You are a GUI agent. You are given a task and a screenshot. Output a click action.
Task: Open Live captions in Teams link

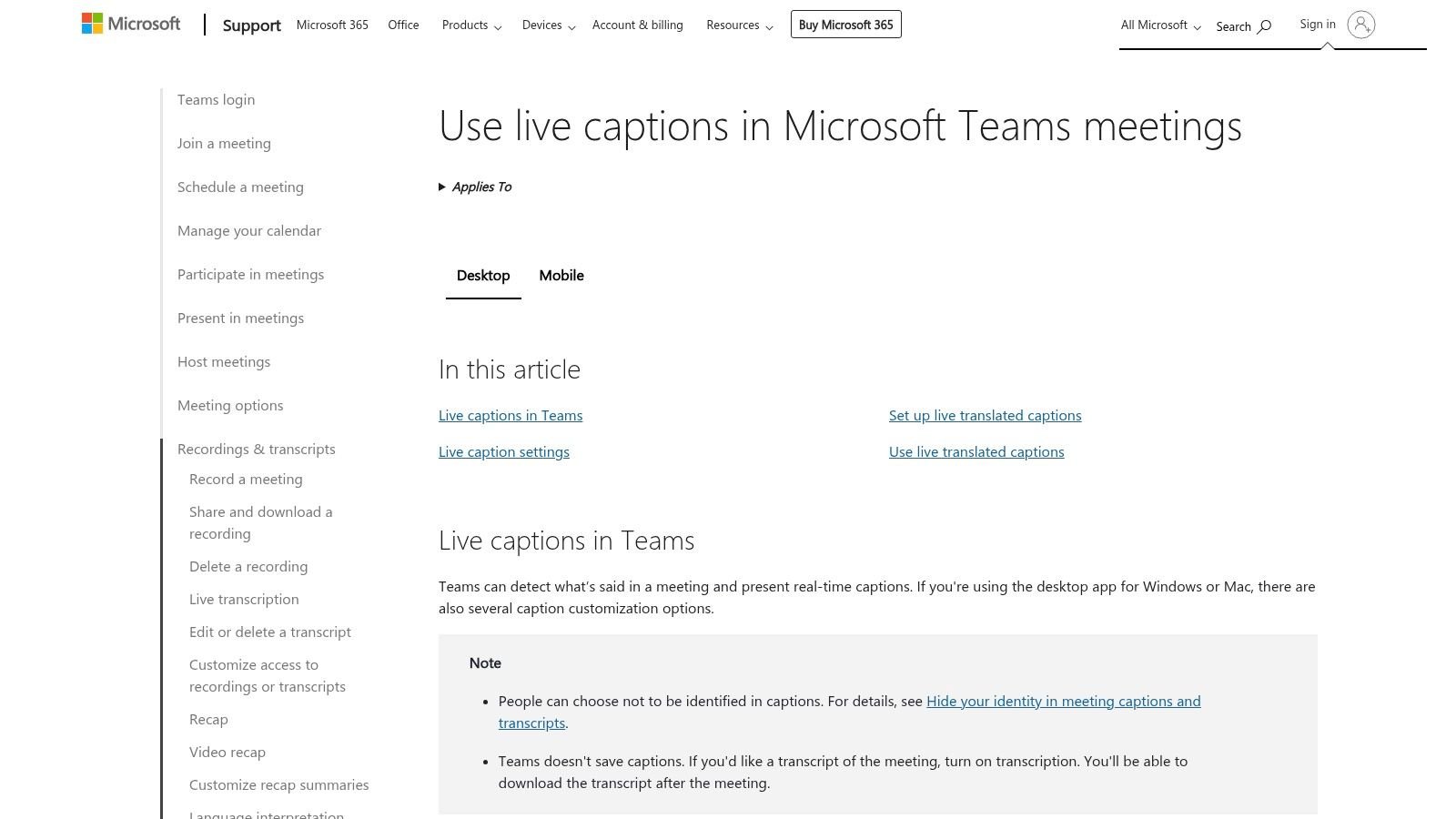[511, 416]
